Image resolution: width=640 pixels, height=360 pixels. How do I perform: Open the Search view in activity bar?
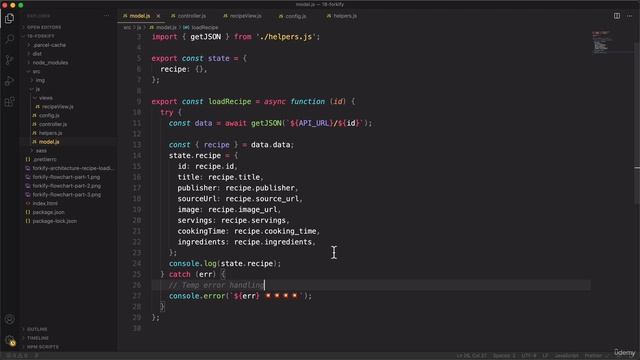click(x=9, y=39)
